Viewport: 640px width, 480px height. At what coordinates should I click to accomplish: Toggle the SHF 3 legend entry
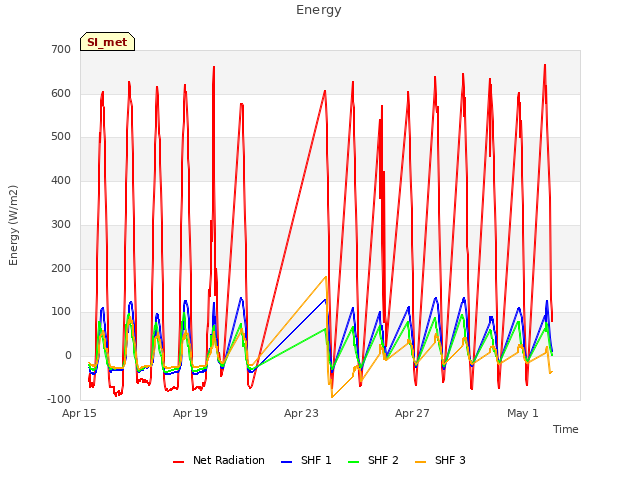click(440, 460)
